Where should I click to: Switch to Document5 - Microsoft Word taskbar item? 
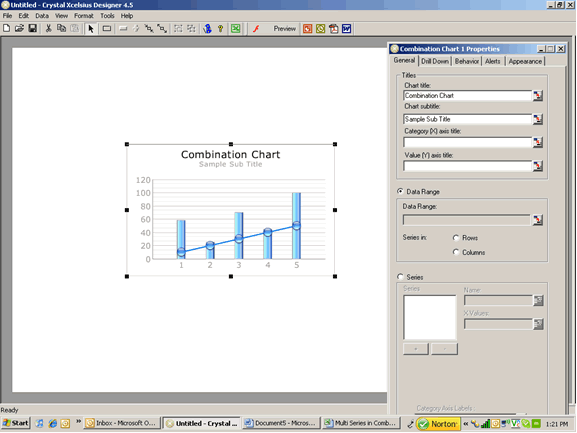click(x=281, y=423)
